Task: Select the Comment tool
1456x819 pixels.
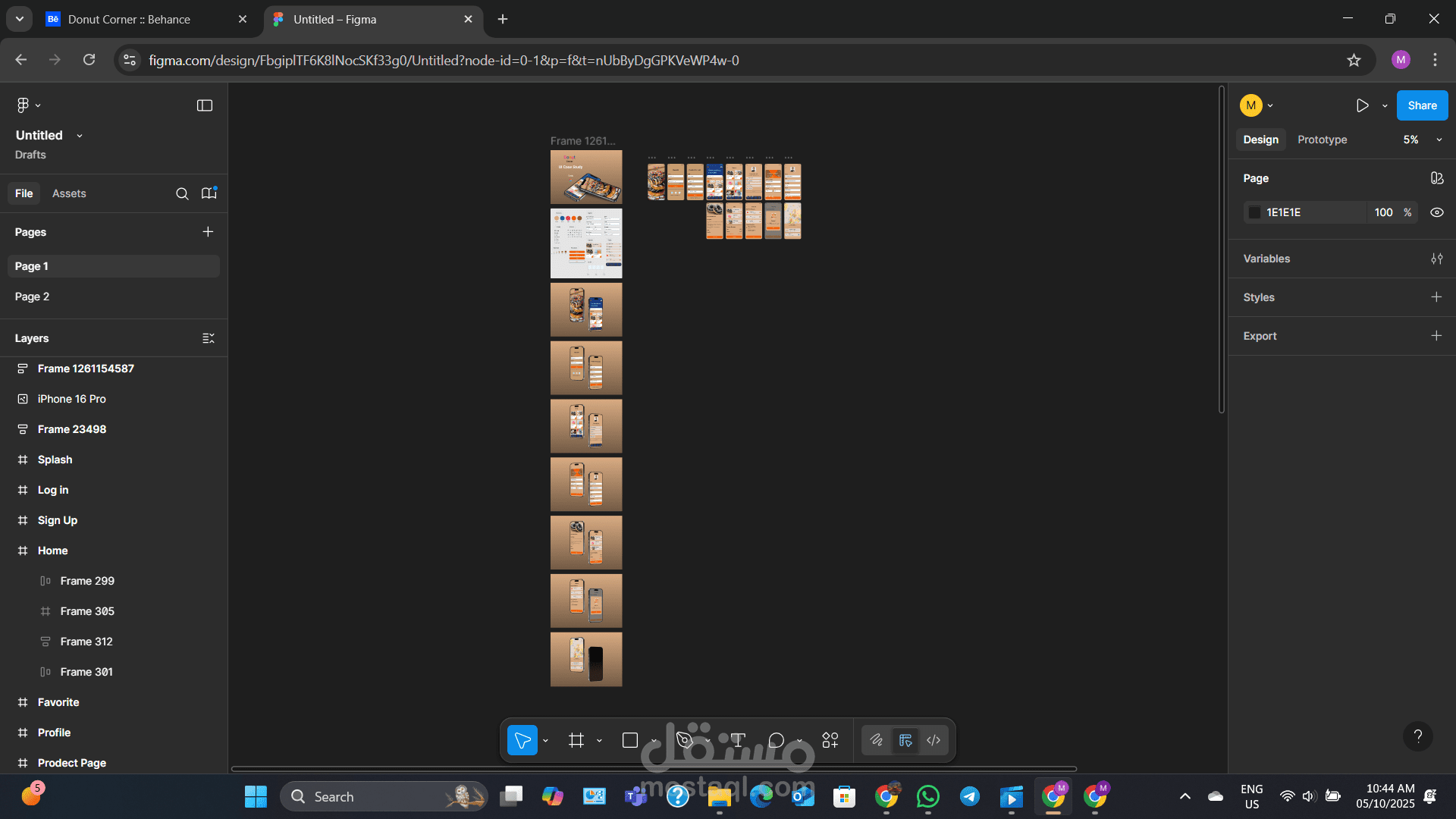Action: coord(777,740)
